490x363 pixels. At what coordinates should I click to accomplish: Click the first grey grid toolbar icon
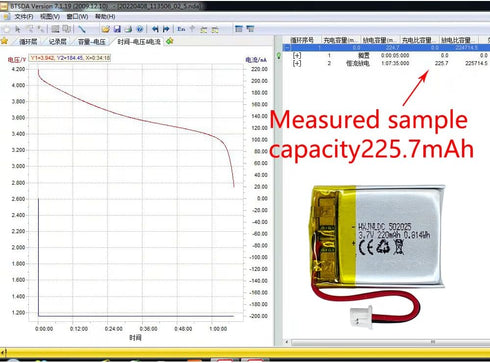tap(55, 29)
